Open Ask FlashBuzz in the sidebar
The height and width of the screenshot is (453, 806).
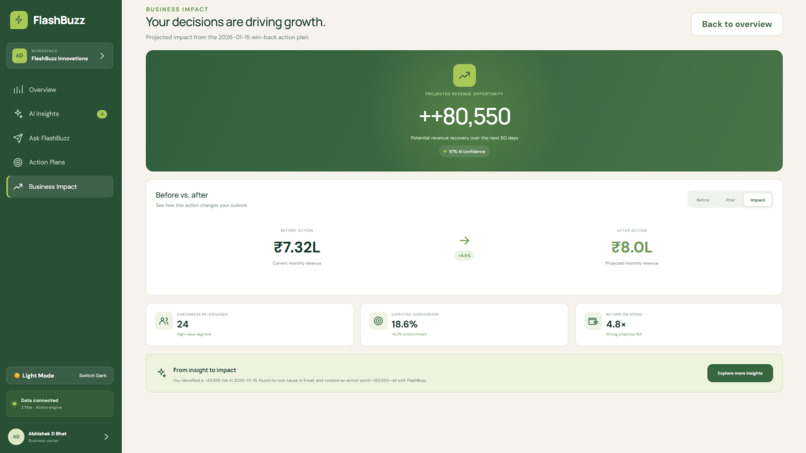pyautogui.click(x=60, y=138)
